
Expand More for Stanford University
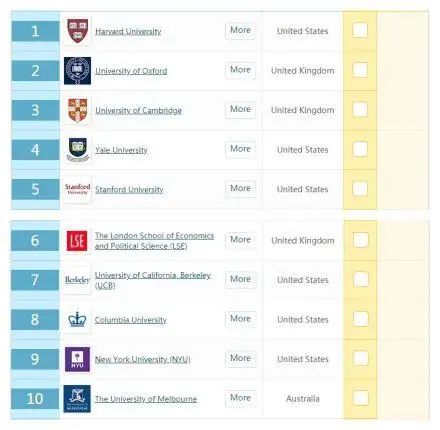pos(240,189)
